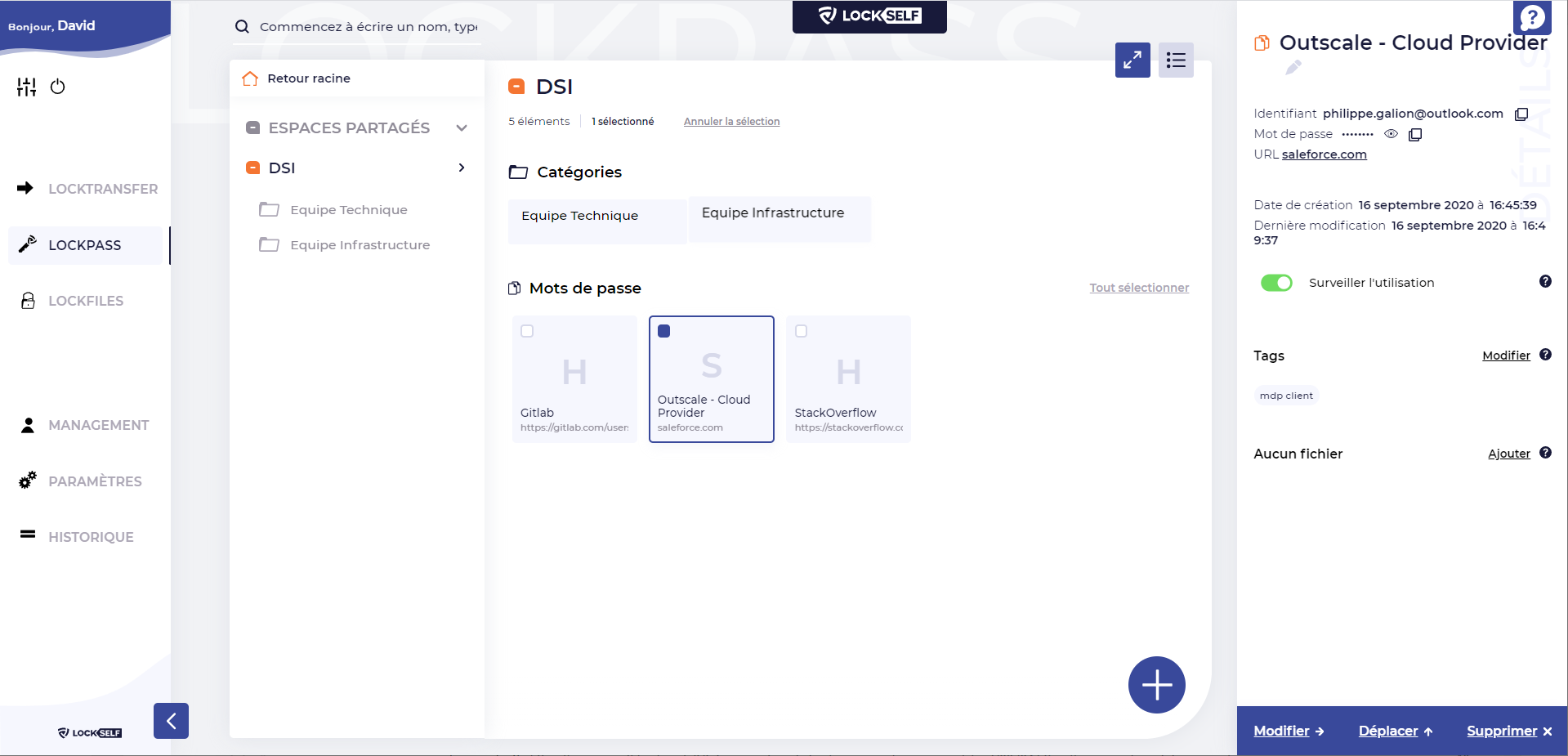Viewport: 1568px width, 756px height.
Task: Copy the identifiant to clipboard
Action: 1521,114
